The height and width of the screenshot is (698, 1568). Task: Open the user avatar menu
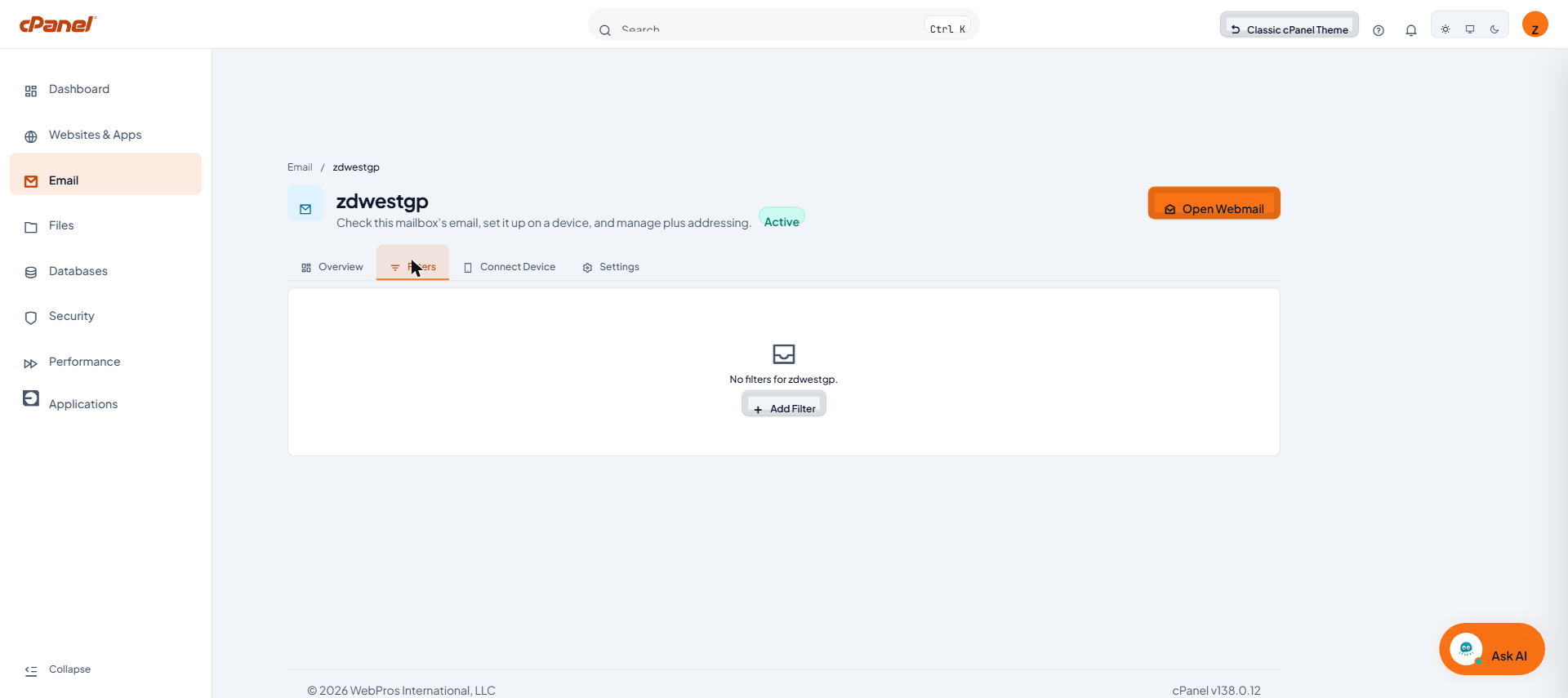click(1535, 24)
